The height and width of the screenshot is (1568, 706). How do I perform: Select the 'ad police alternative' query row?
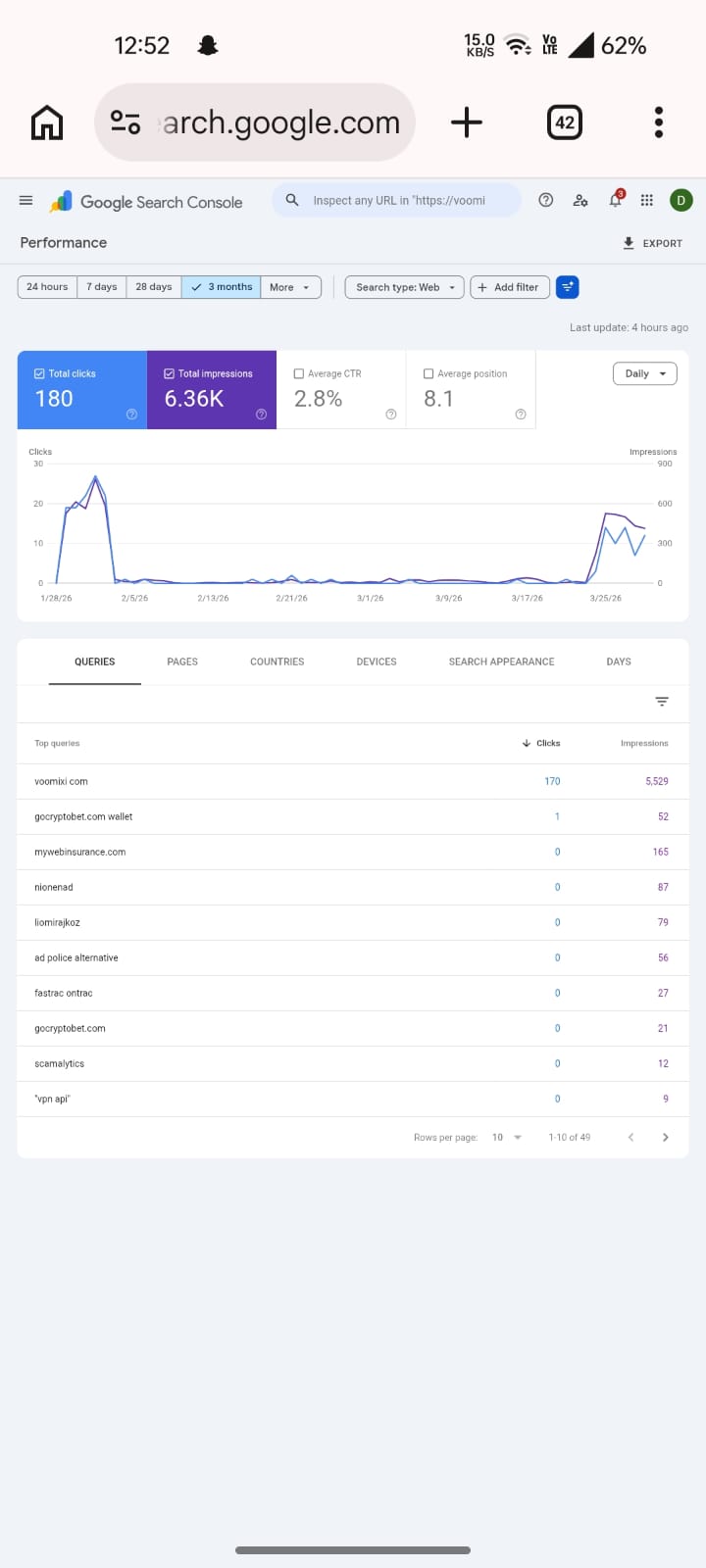pos(353,957)
